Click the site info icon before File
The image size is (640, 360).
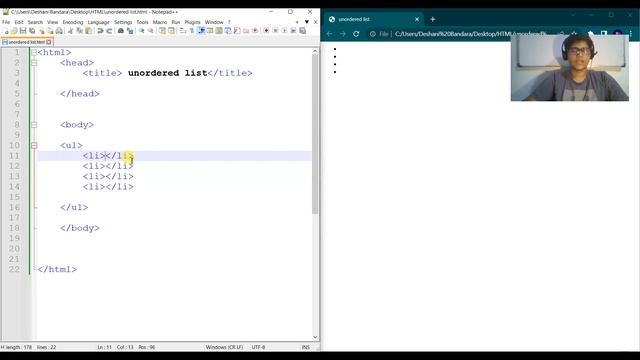[373, 34]
